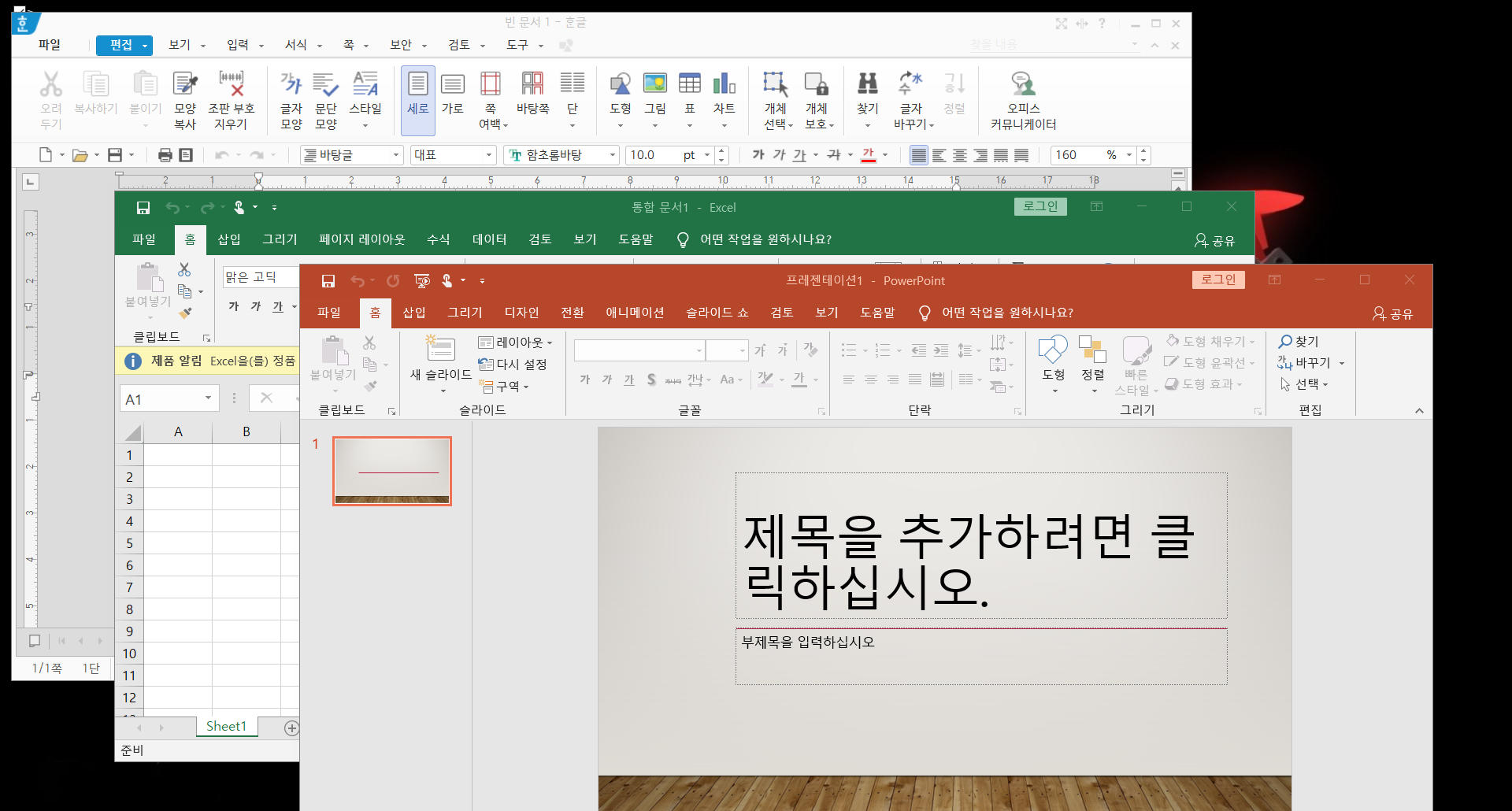
Task: Switch to 애니메이션 tab in PowerPoint
Action: pyautogui.click(x=635, y=313)
